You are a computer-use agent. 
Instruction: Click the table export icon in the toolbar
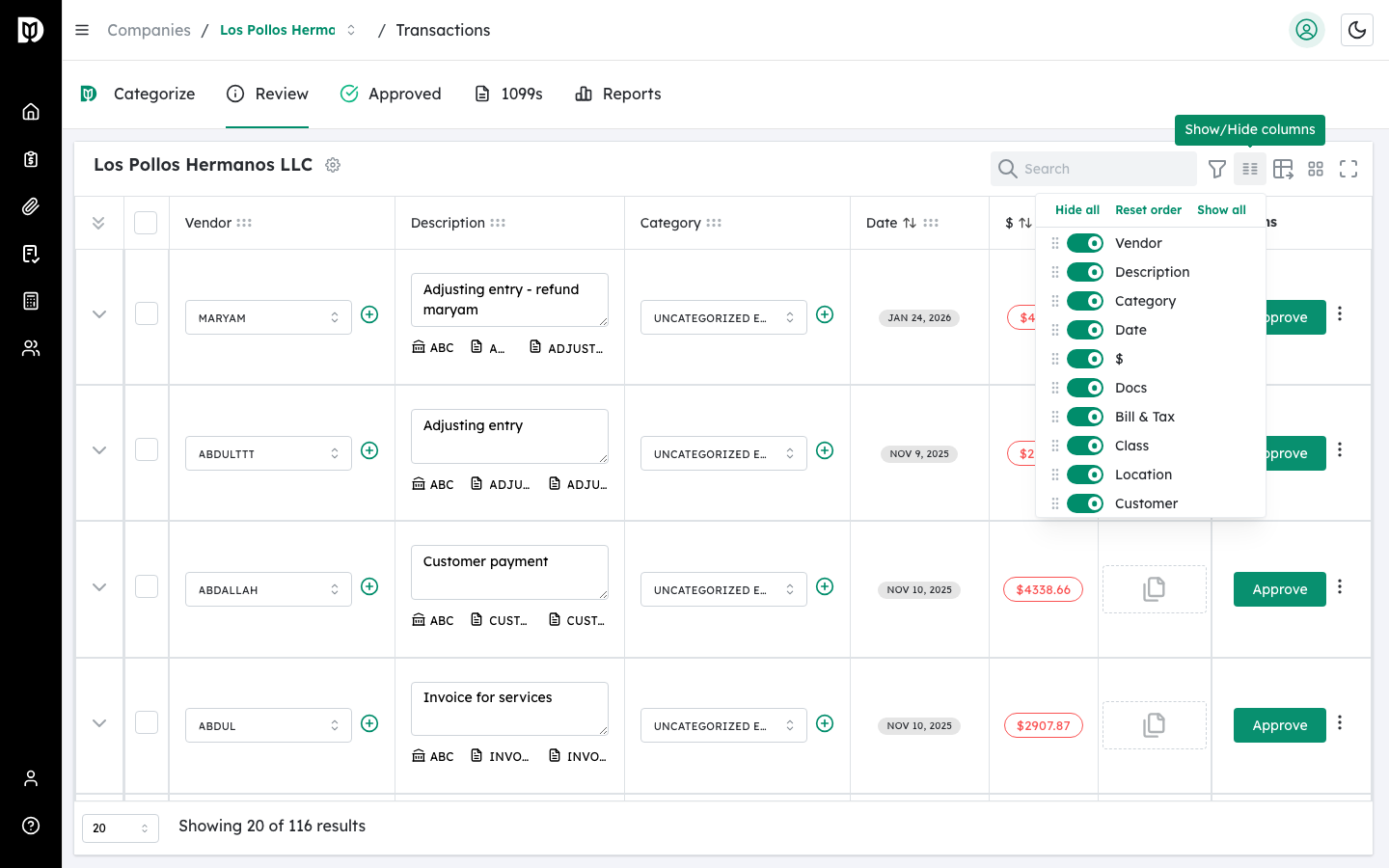pos(1283,169)
